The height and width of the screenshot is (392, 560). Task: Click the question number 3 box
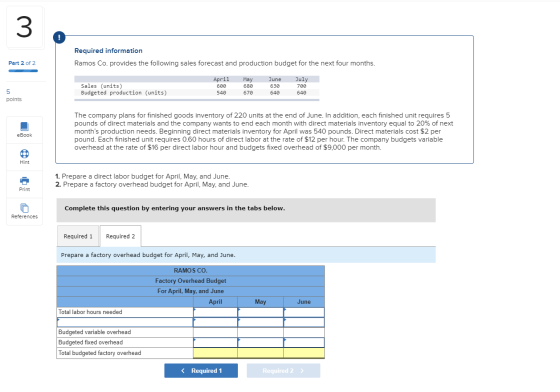(25, 27)
